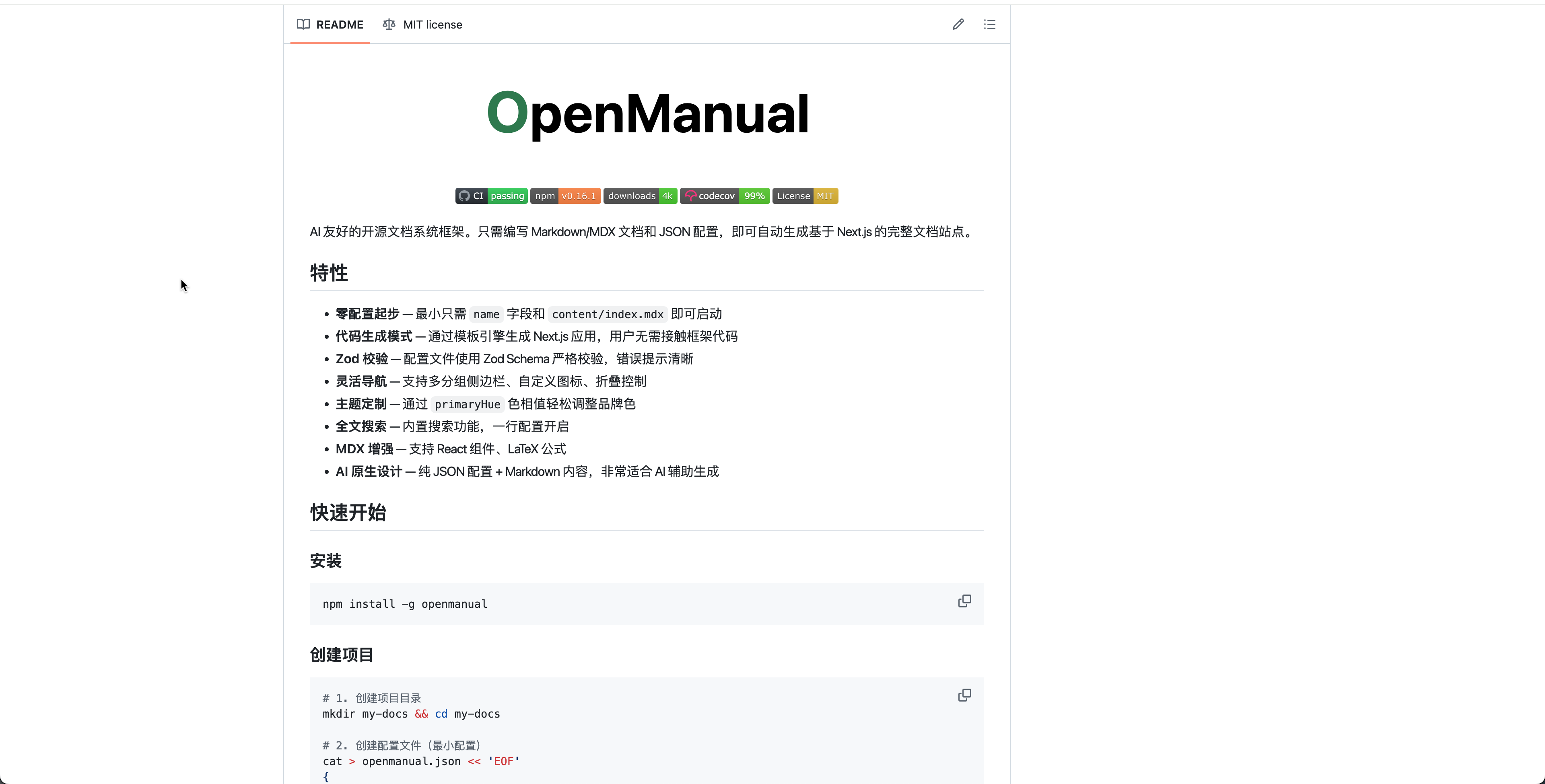Click the bold text 灵活导航

click(x=362, y=381)
